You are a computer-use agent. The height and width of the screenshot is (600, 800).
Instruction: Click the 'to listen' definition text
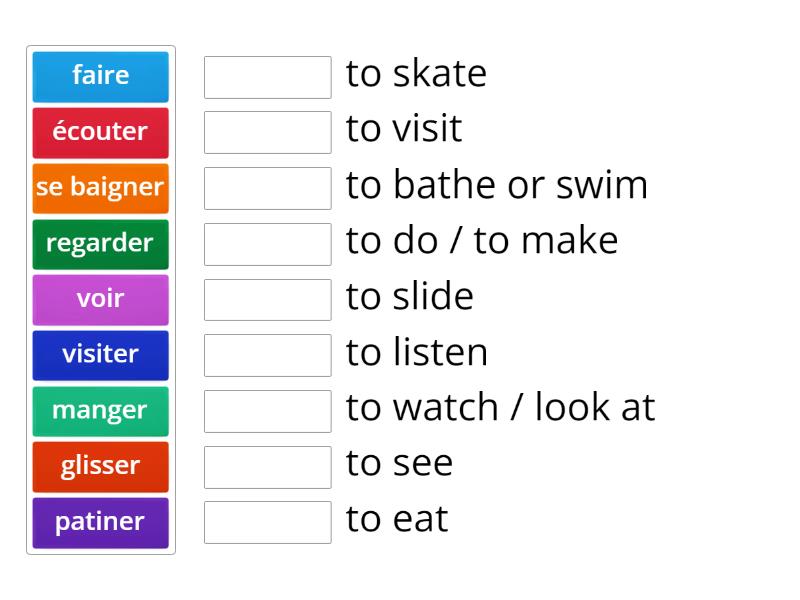[x=417, y=353]
